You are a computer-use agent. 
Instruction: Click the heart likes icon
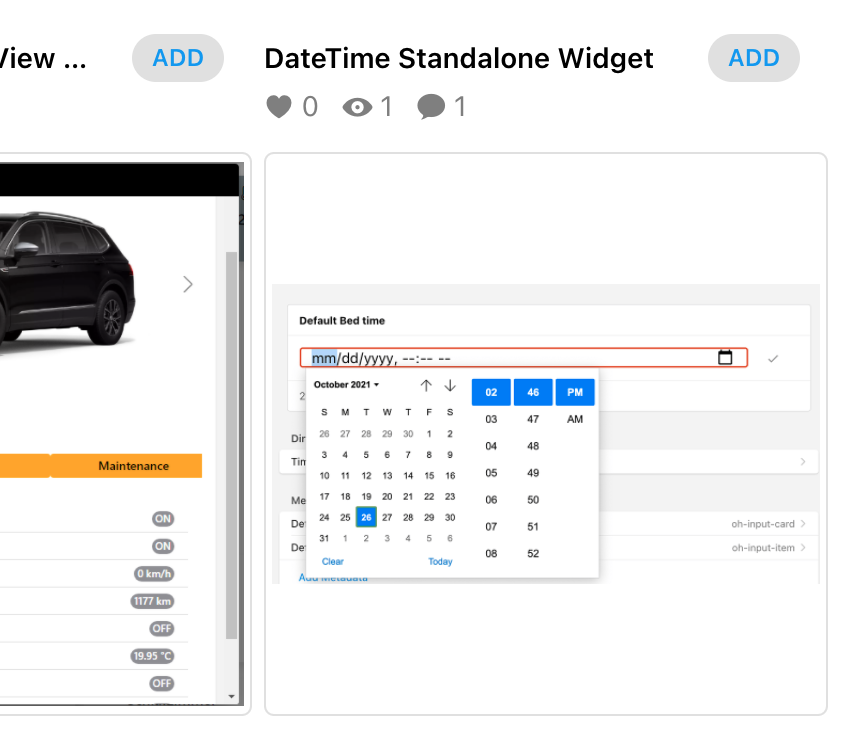(x=279, y=106)
